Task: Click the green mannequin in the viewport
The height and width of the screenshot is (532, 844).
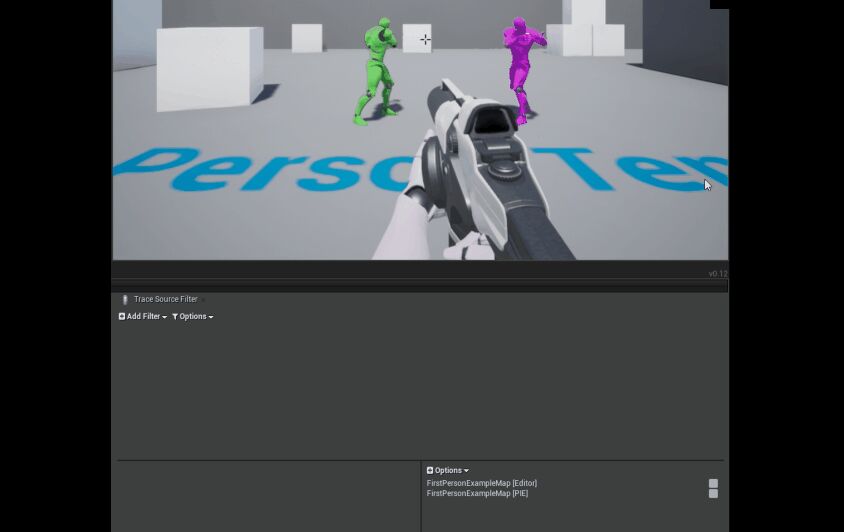Action: (x=377, y=70)
